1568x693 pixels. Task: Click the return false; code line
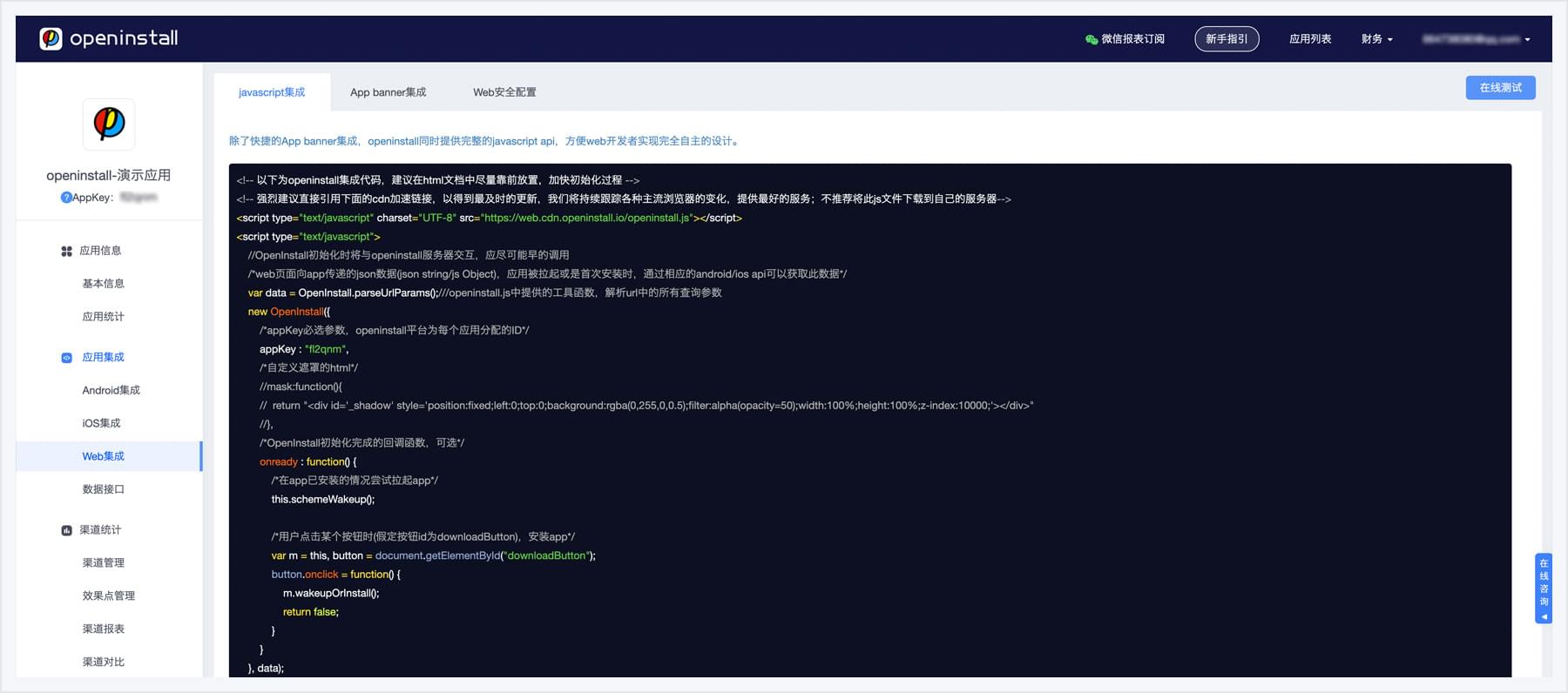point(311,613)
